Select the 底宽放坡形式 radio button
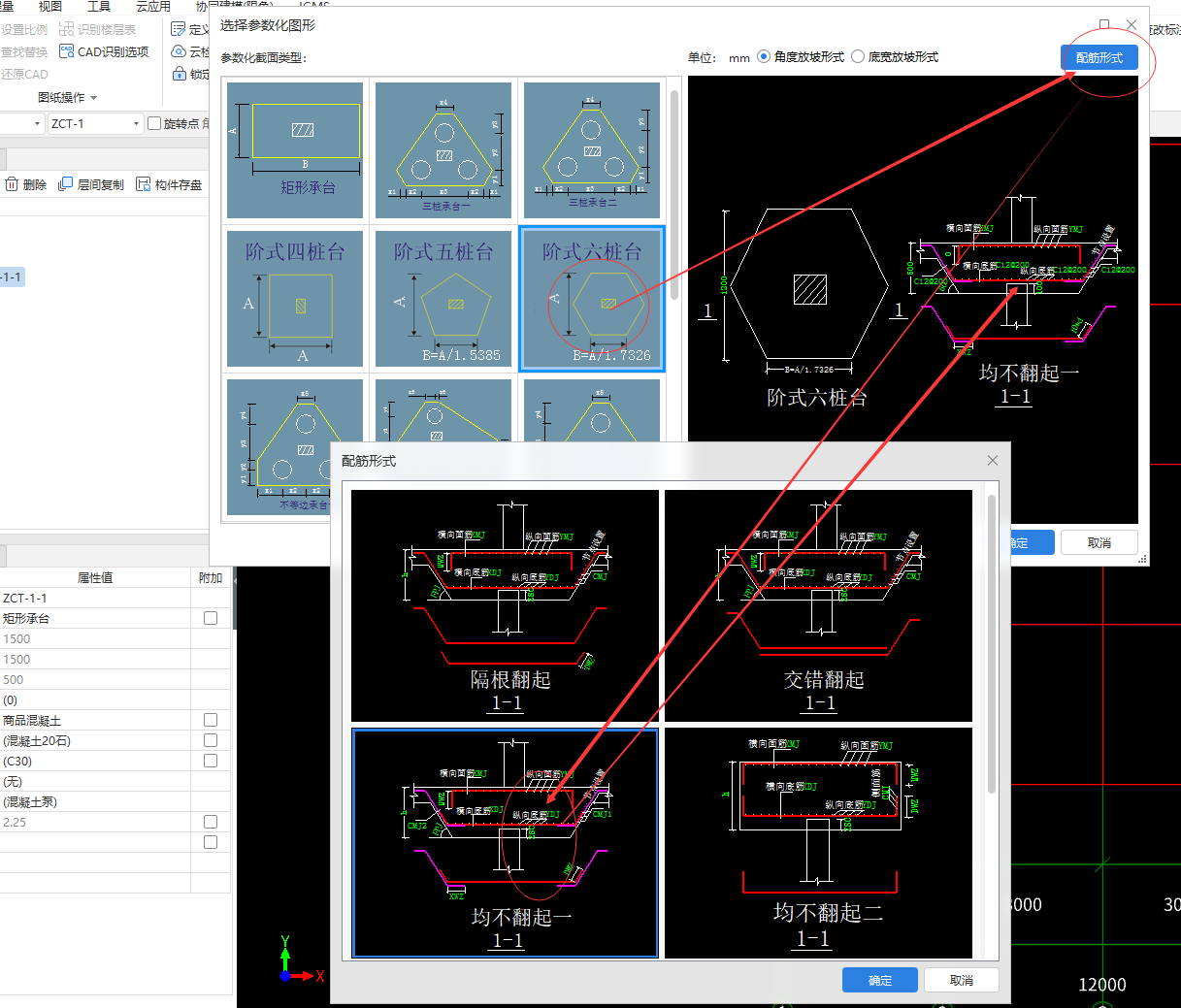The width and height of the screenshot is (1181, 1008). (x=858, y=56)
